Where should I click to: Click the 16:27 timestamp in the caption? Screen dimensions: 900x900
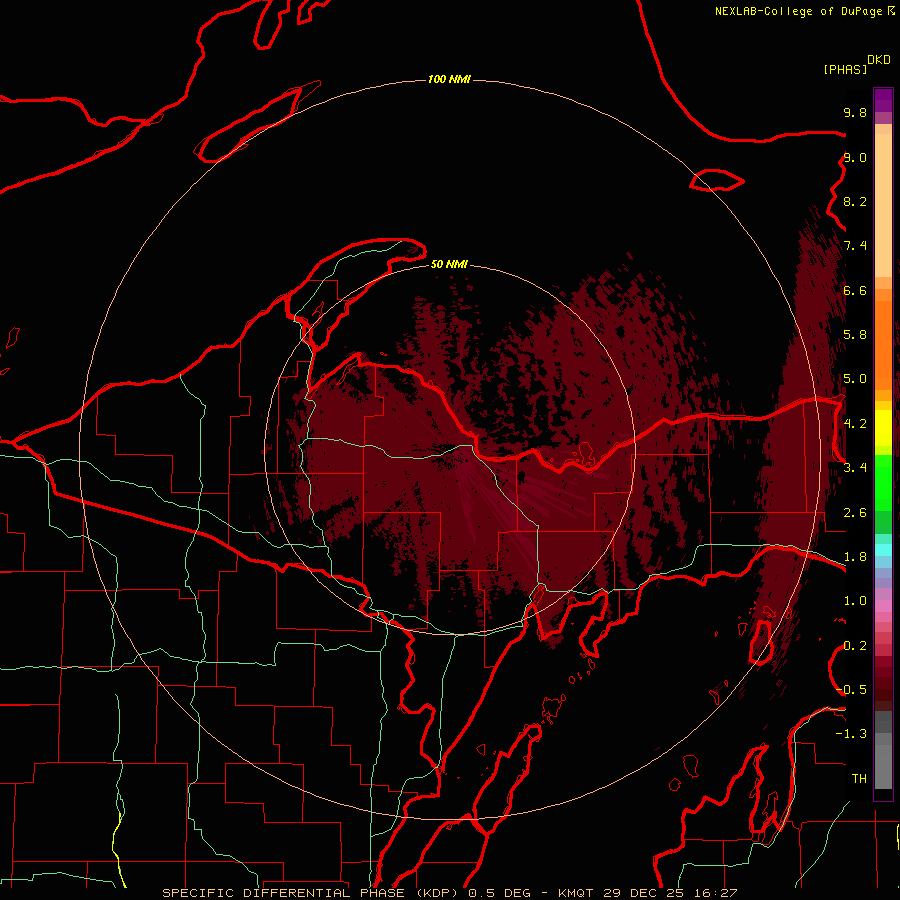tap(716, 893)
